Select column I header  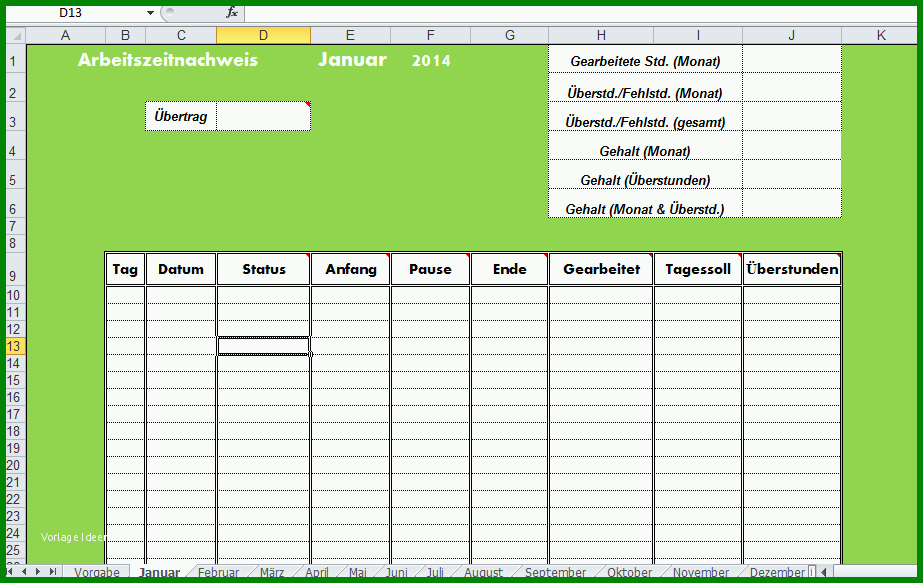698,35
